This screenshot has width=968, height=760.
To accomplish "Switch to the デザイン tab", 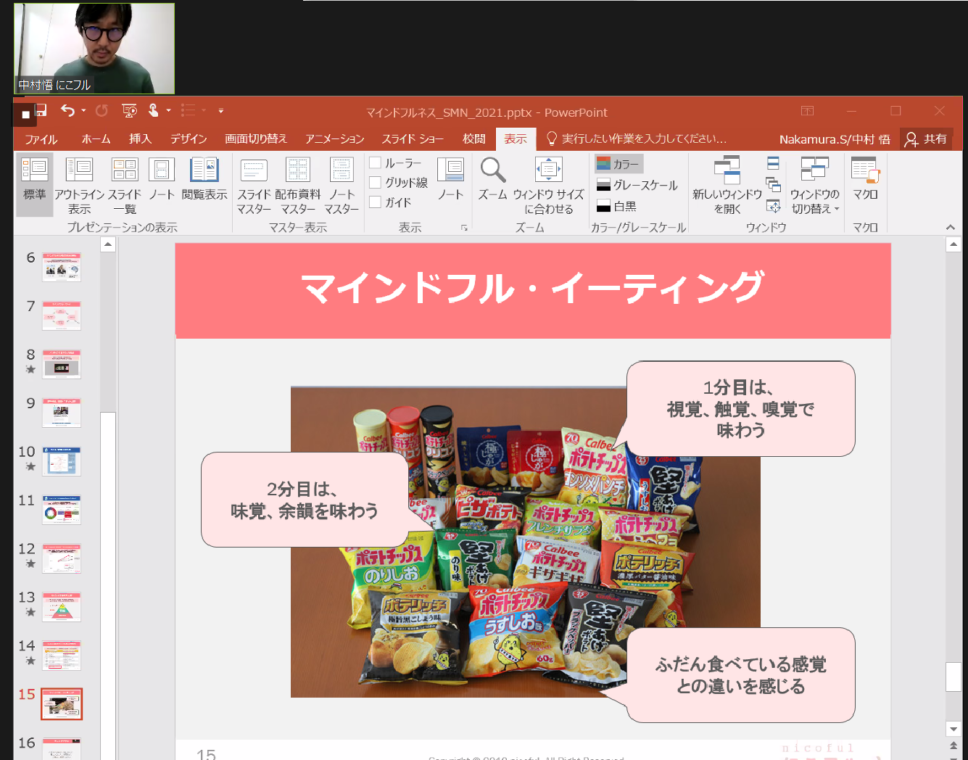I will [189, 139].
